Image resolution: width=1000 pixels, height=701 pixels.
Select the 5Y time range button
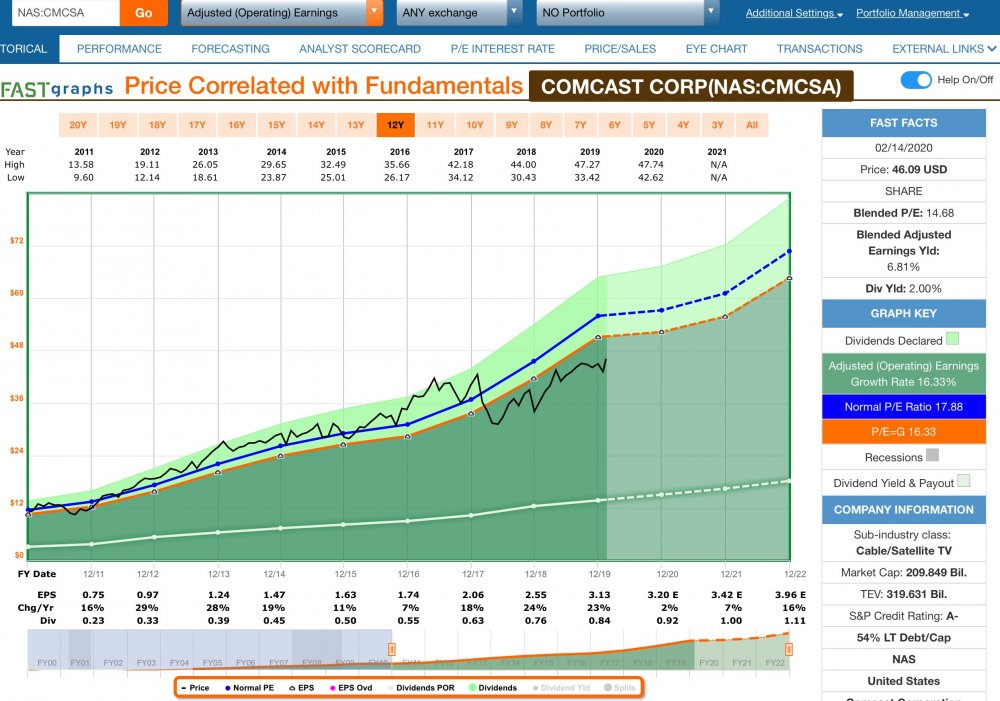(649, 125)
